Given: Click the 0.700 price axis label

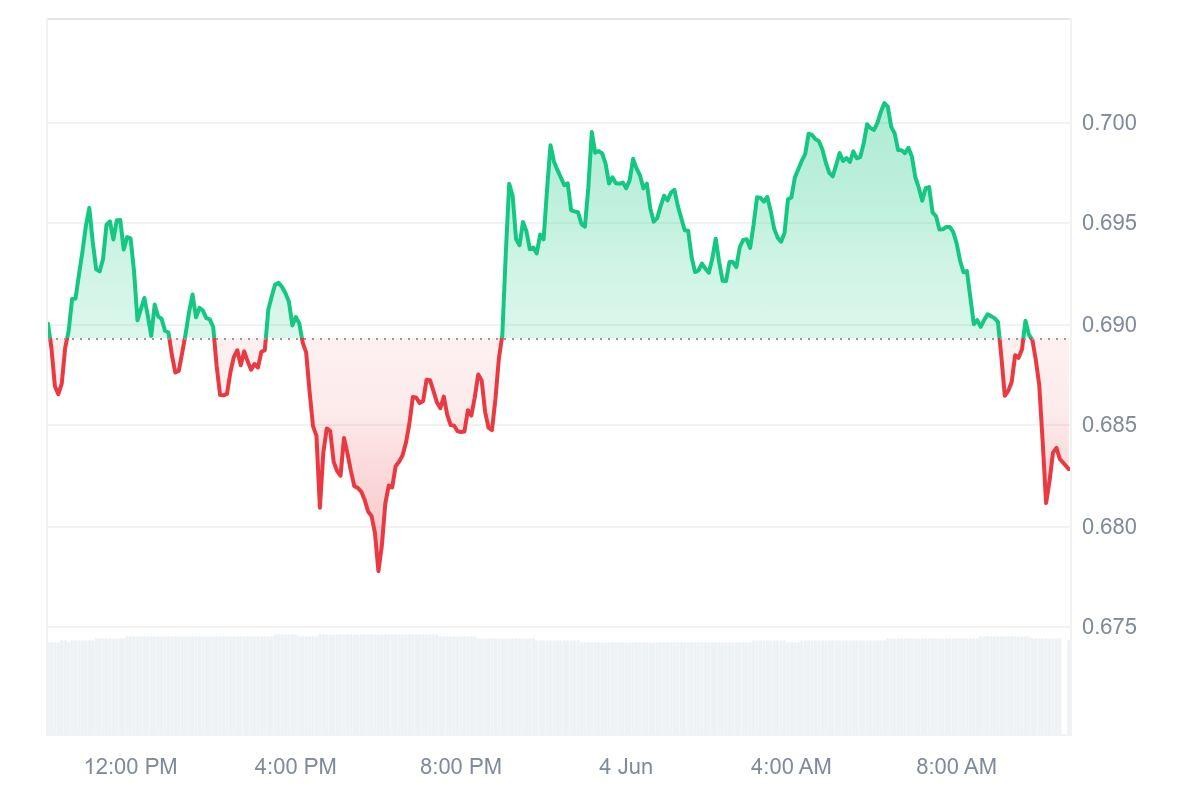Looking at the screenshot, I should pos(1109,123).
